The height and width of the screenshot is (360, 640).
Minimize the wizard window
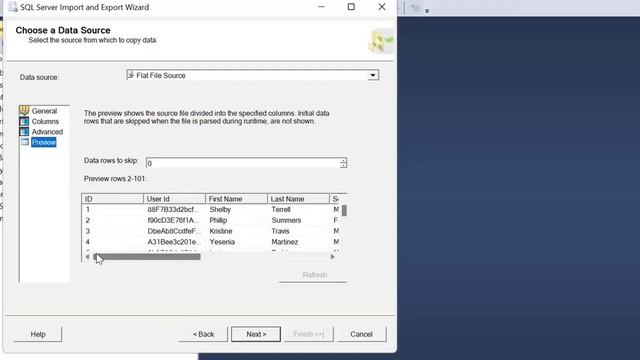tap(321, 7)
